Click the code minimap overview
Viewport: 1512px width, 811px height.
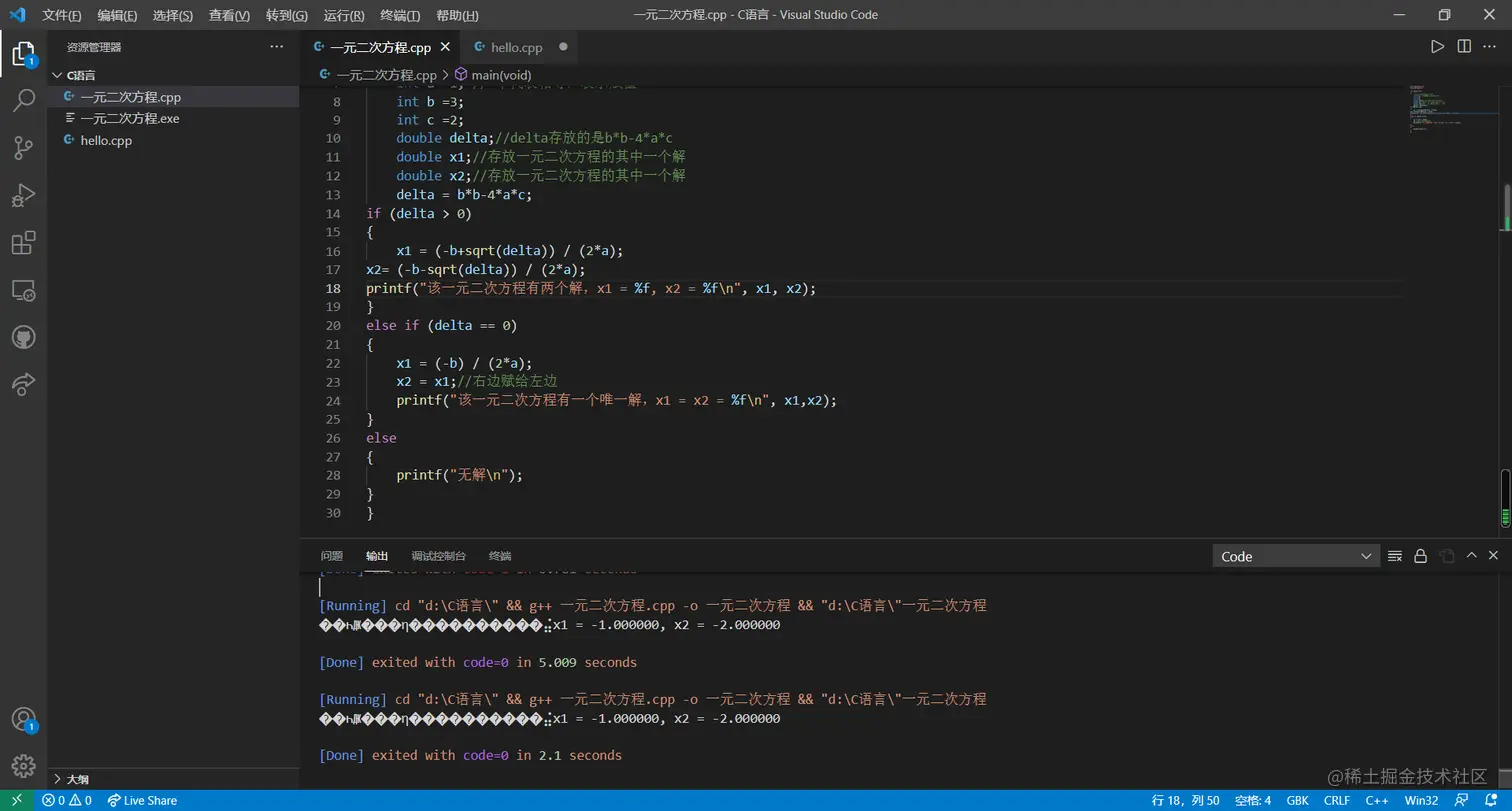pyautogui.click(x=1452, y=109)
